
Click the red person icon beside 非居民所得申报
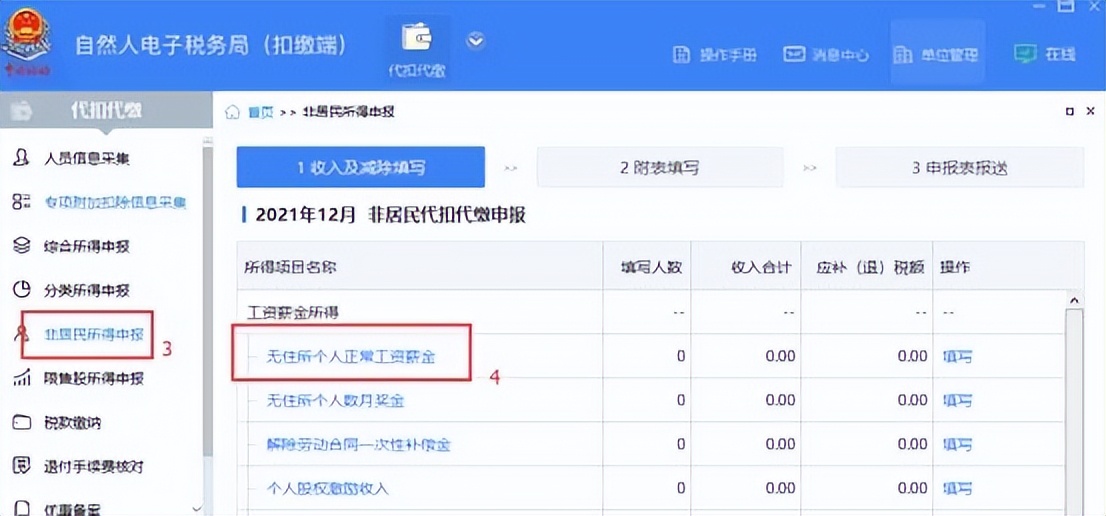pos(22,334)
